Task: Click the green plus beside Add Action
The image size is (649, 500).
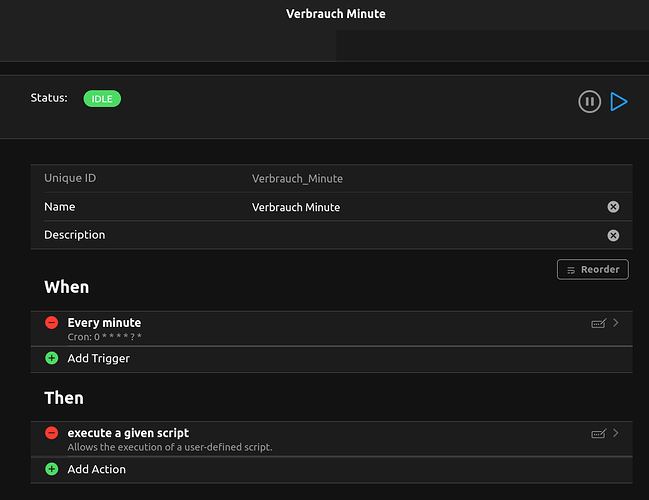Action: coord(51,469)
